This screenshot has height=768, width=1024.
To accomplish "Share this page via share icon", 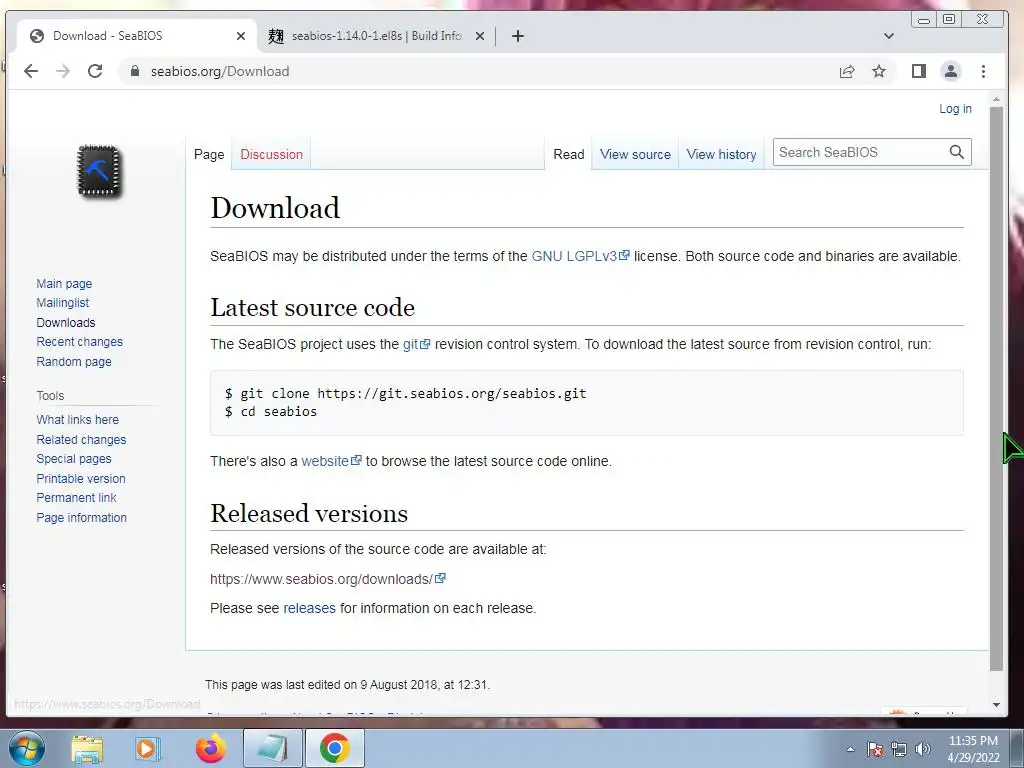I will point(847,71).
